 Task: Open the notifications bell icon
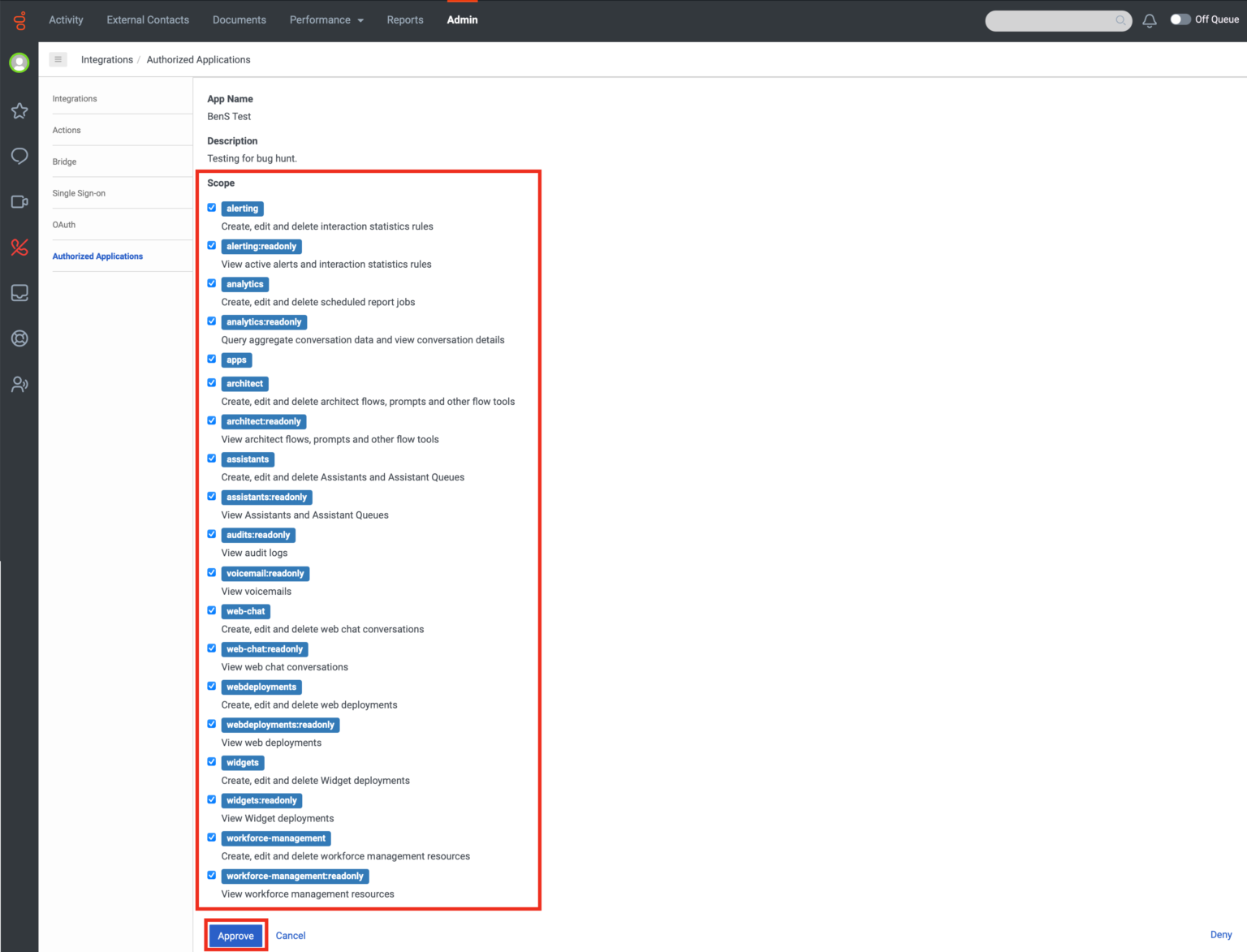[1149, 19]
